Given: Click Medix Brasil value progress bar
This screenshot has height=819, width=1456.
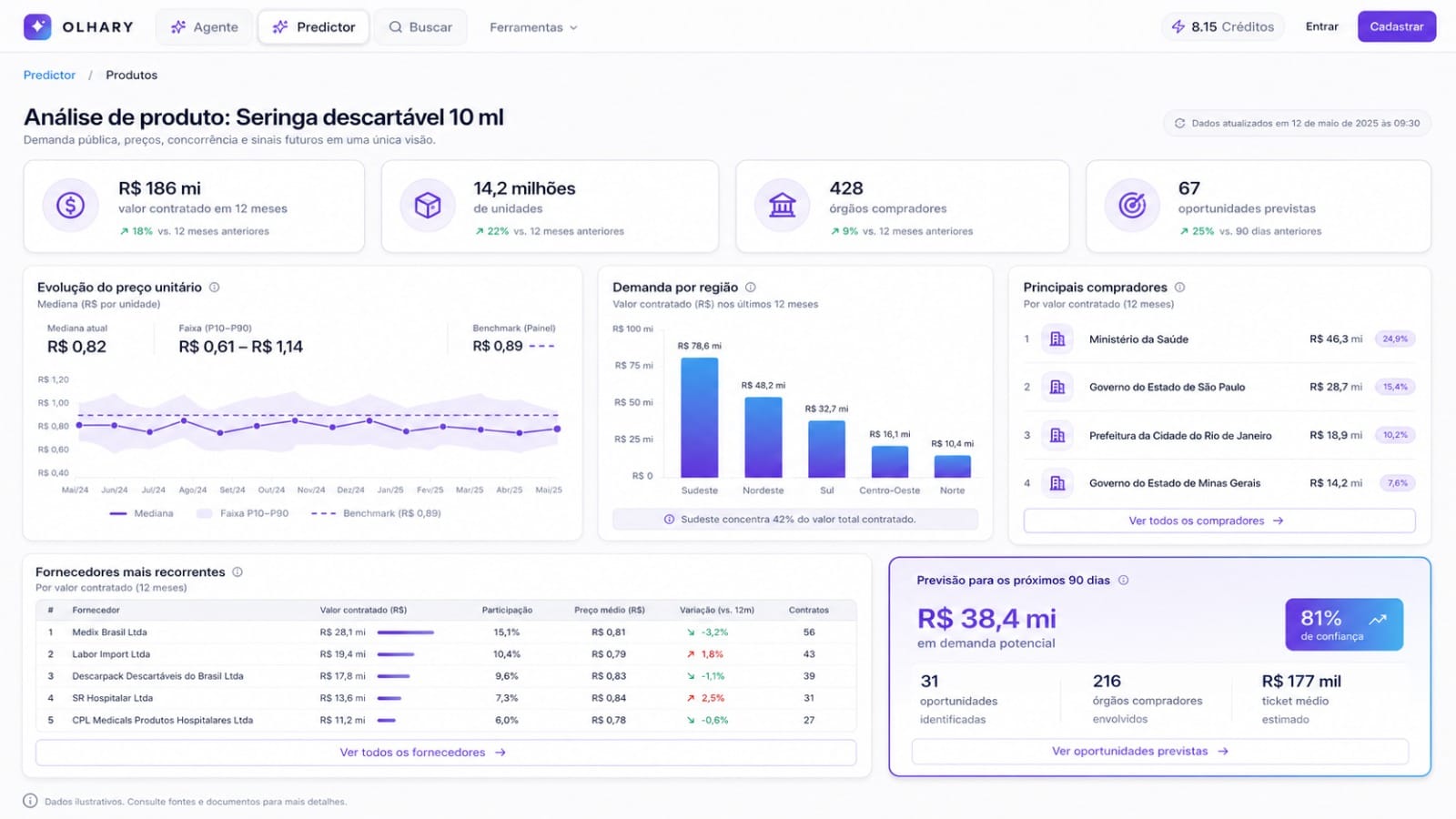Looking at the screenshot, I should [x=406, y=632].
